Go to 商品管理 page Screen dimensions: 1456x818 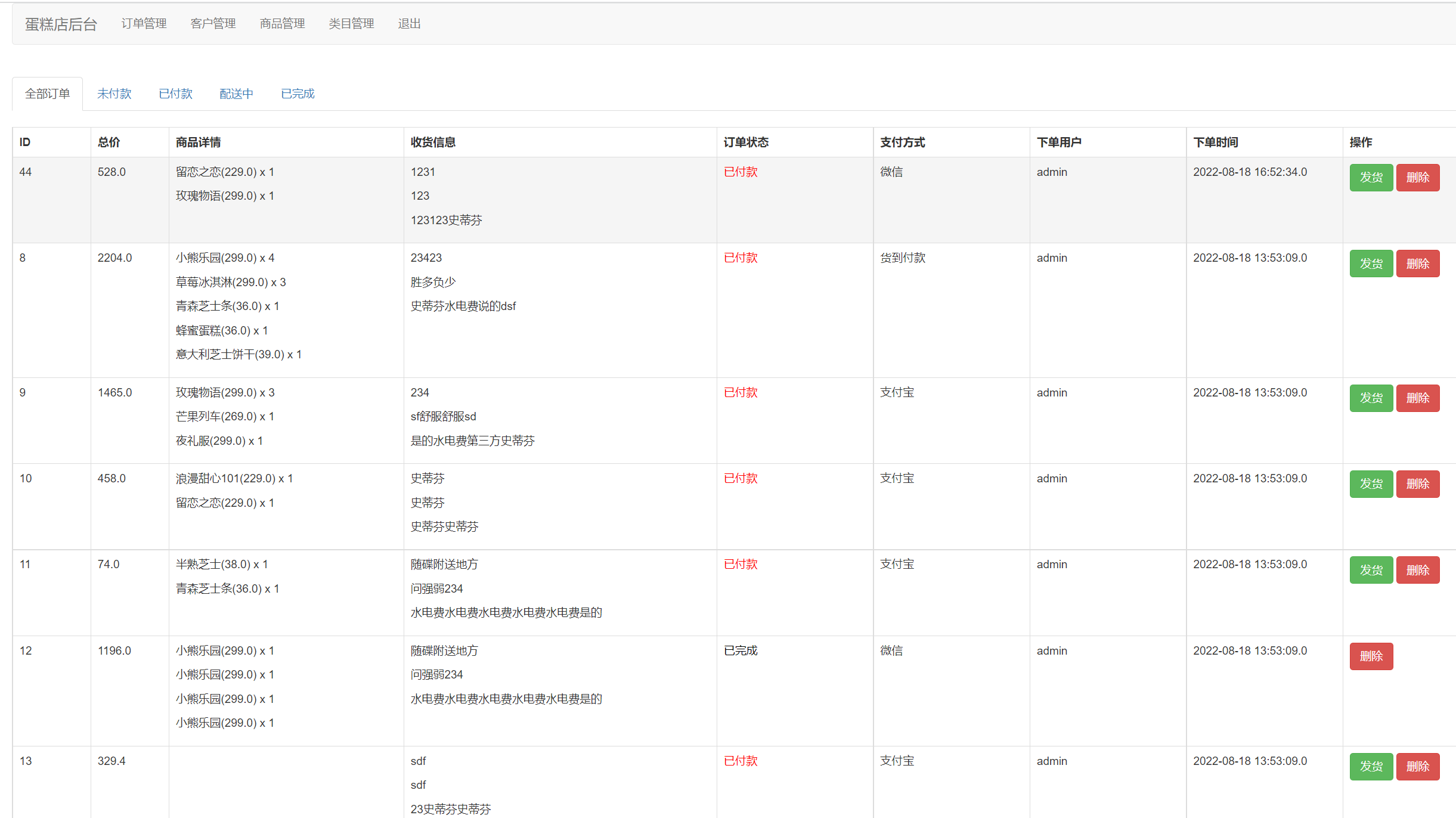(x=282, y=24)
